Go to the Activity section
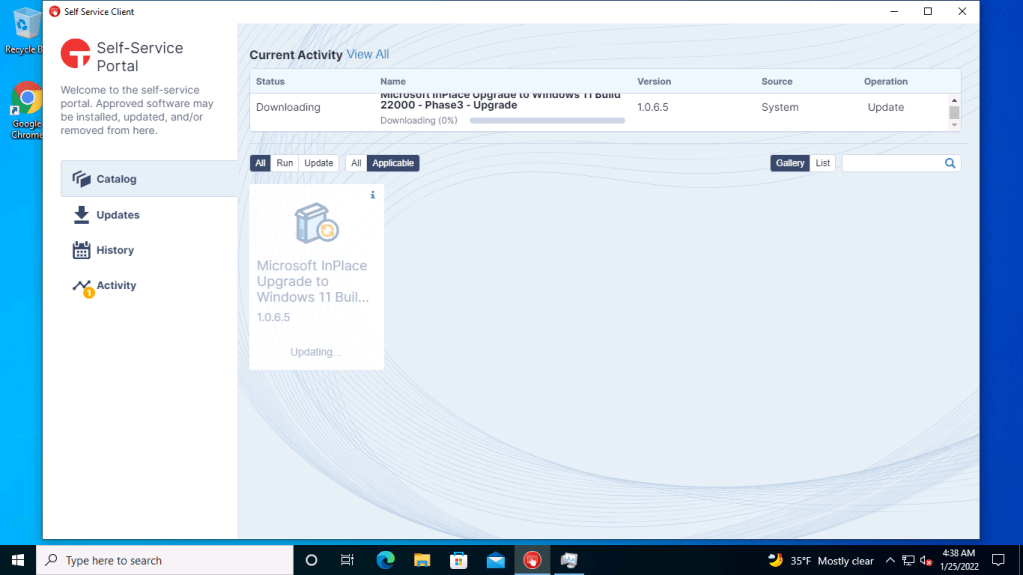 click(x=116, y=286)
